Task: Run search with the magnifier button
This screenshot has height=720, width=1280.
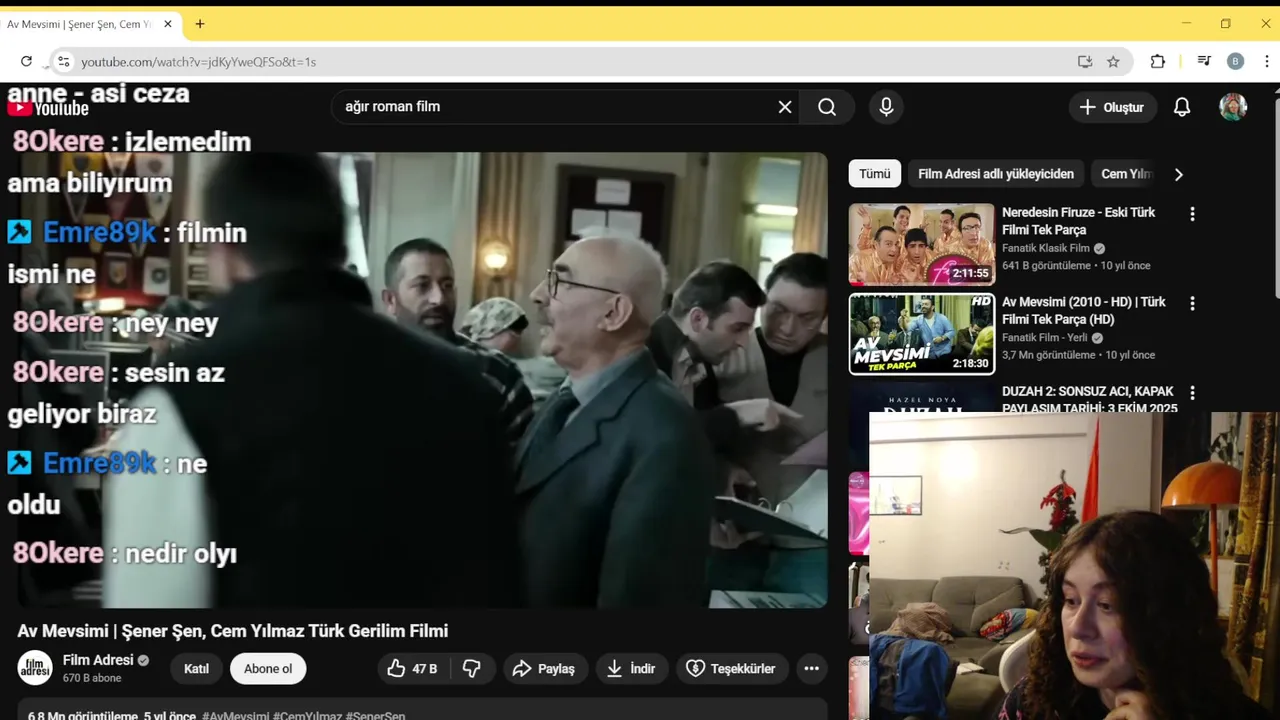Action: (x=827, y=107)
